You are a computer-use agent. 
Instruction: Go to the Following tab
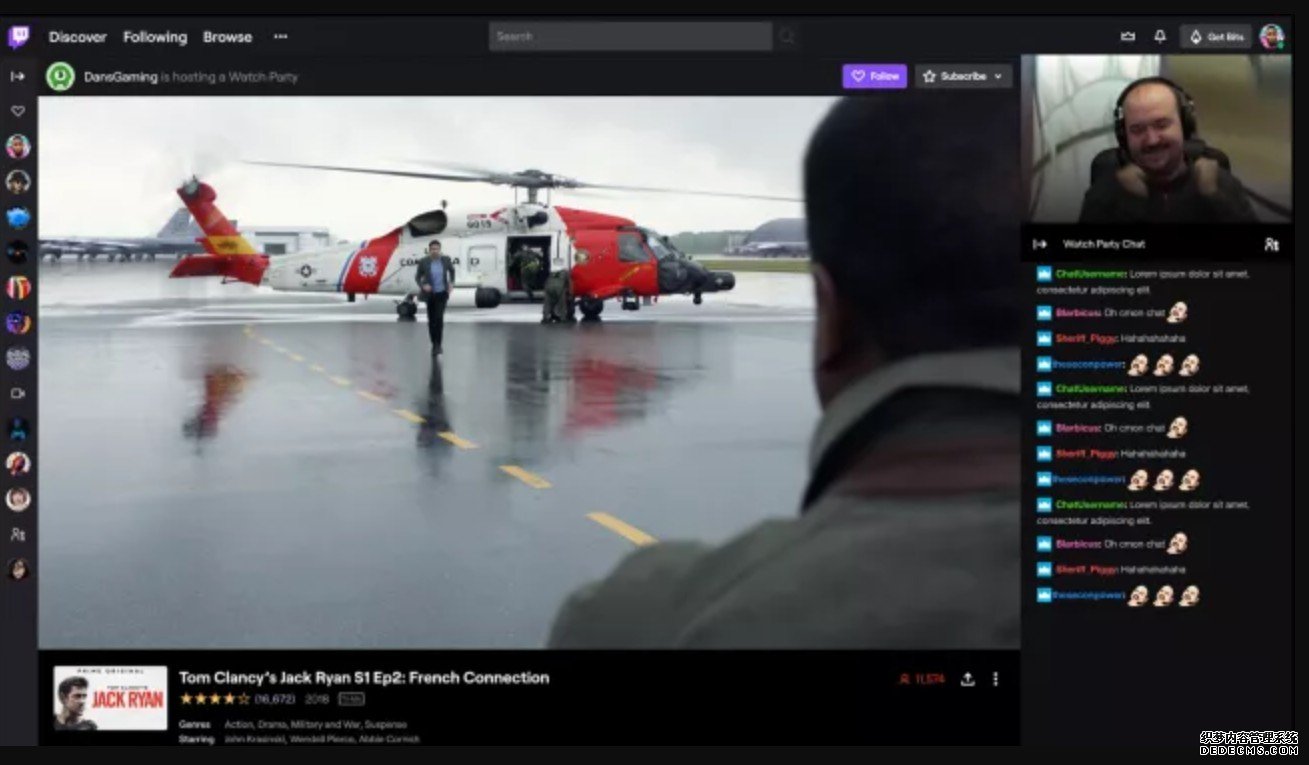point(155,37)
